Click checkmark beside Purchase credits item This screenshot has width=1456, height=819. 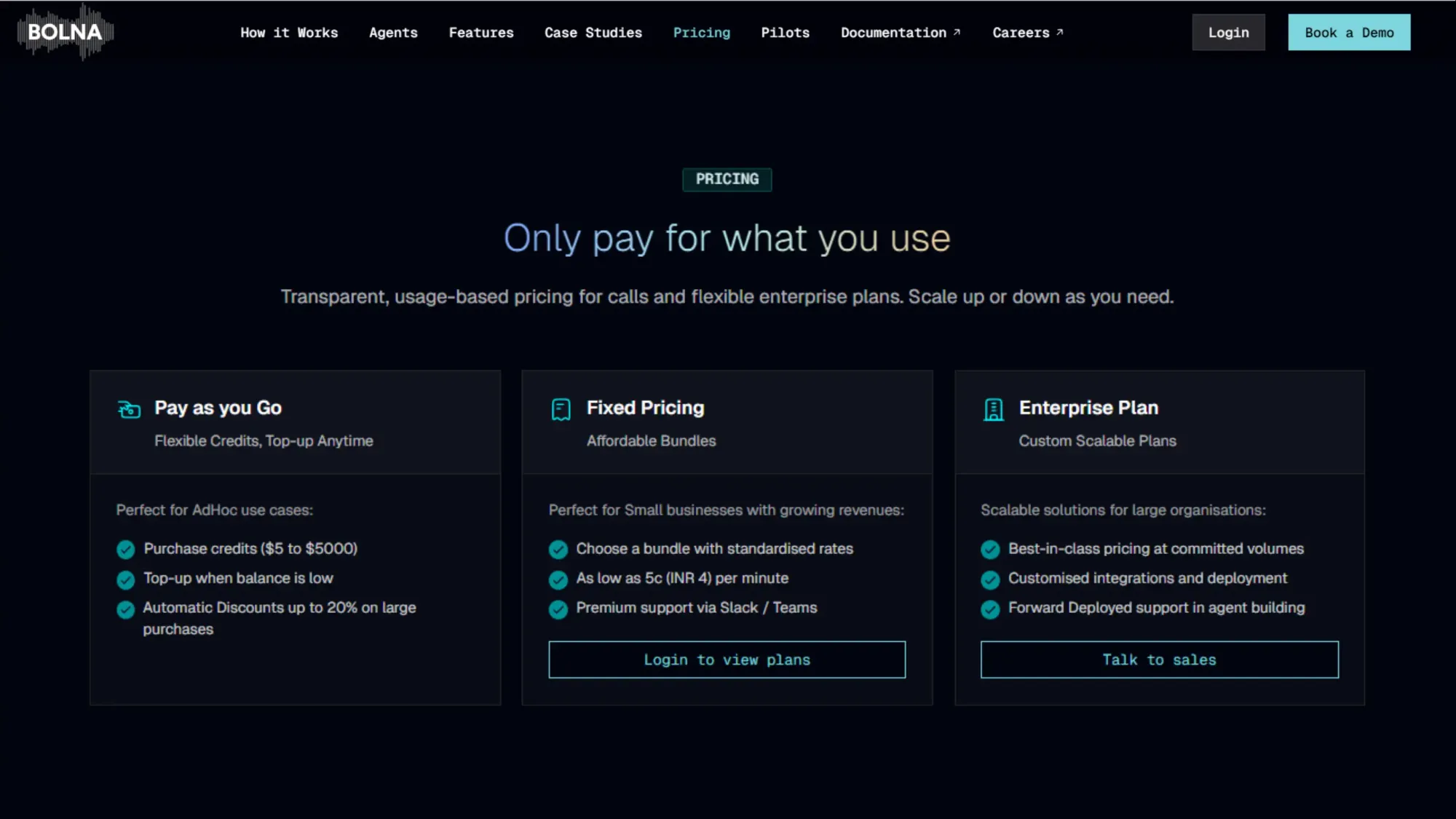(x=125, y=550)
